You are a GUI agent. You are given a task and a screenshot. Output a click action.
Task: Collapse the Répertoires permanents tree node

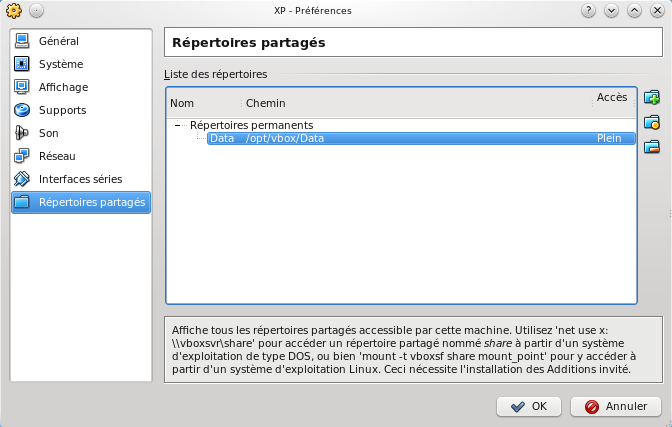(177, 125)
